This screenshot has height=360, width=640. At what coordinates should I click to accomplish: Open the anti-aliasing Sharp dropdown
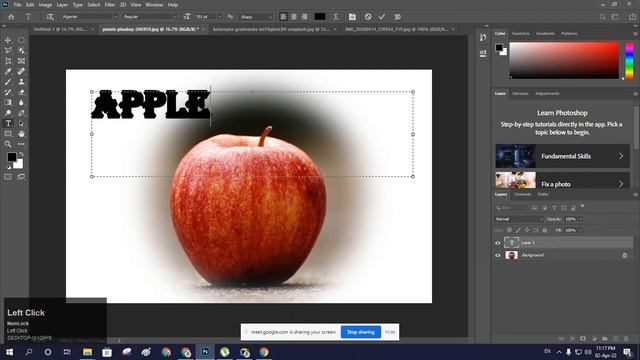click(256, 17)
